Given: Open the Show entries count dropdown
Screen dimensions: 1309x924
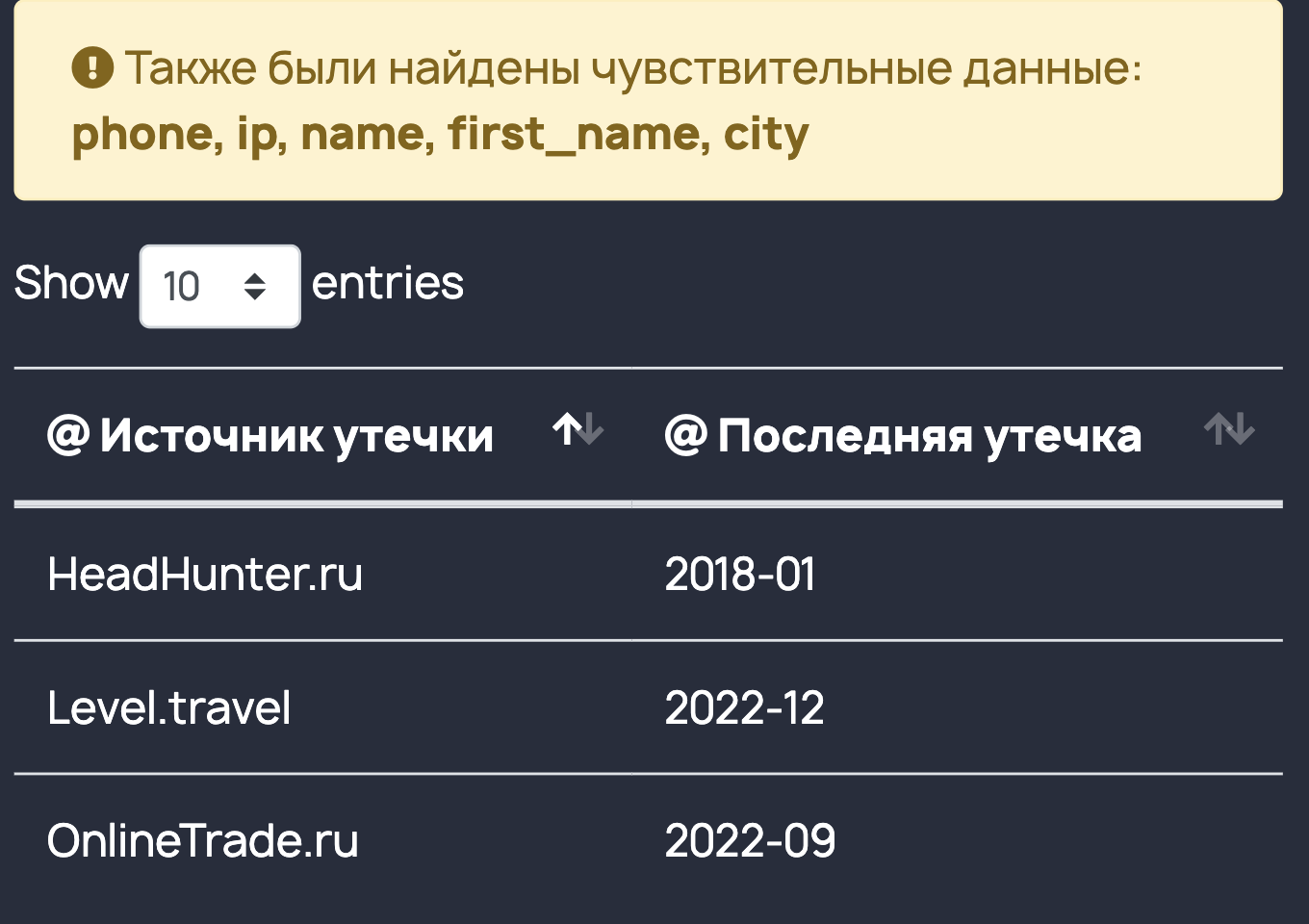Looking at the screenshot, I should 219,286.
